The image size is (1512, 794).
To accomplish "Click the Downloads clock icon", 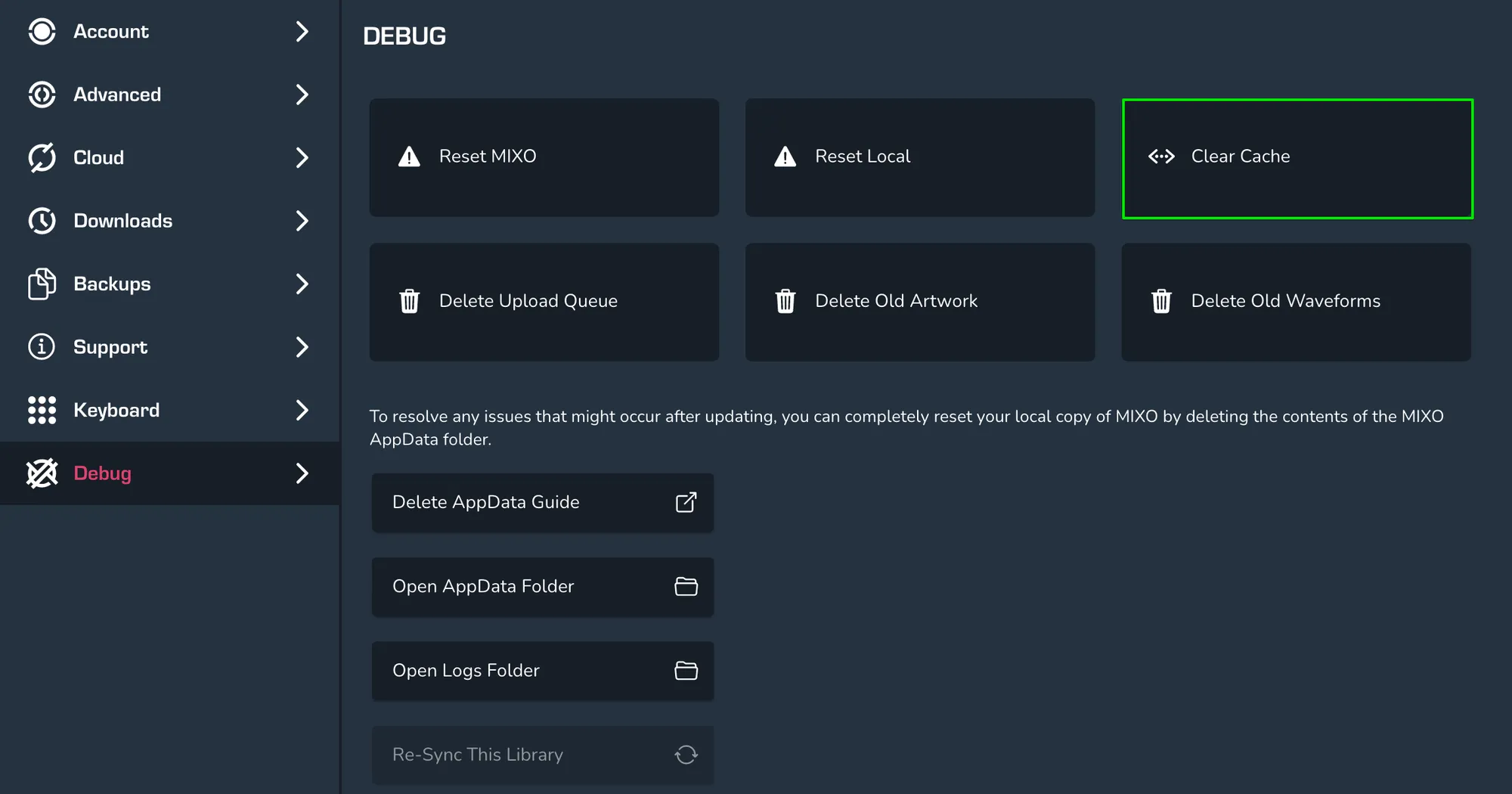I will [x=42, y=221].
